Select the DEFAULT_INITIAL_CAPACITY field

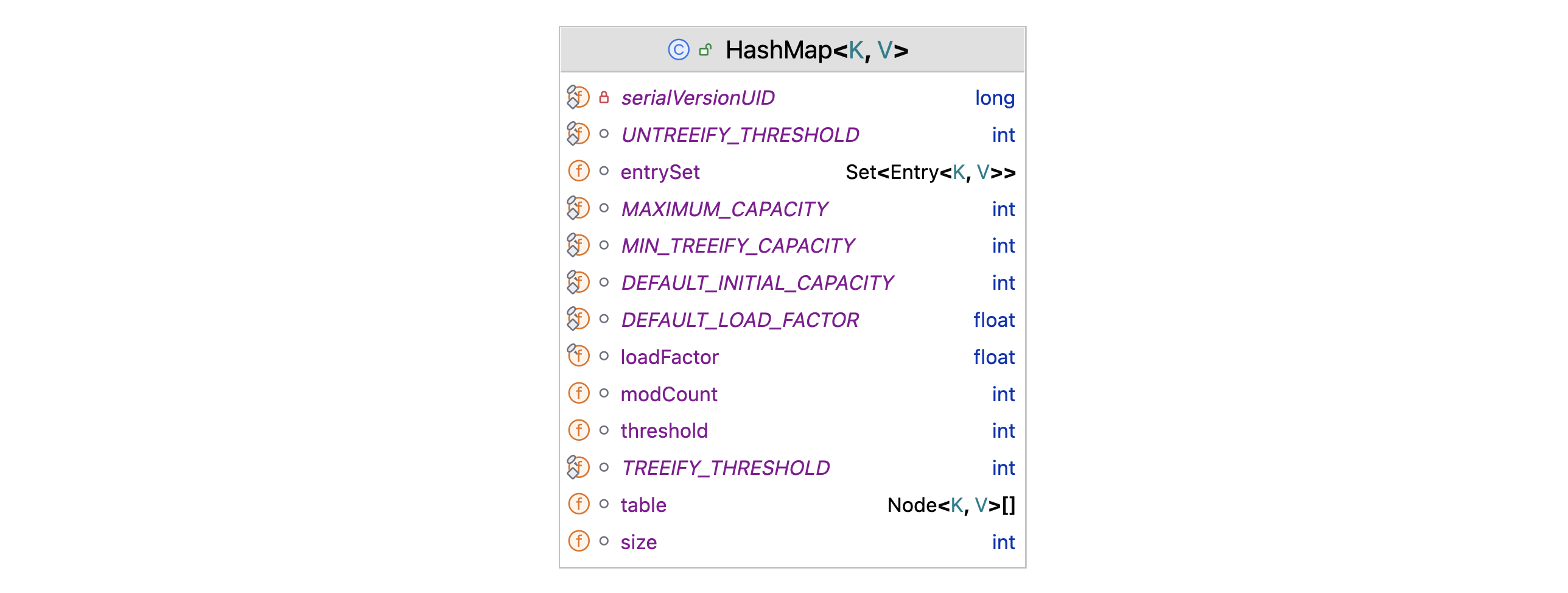tap(757, 283)
